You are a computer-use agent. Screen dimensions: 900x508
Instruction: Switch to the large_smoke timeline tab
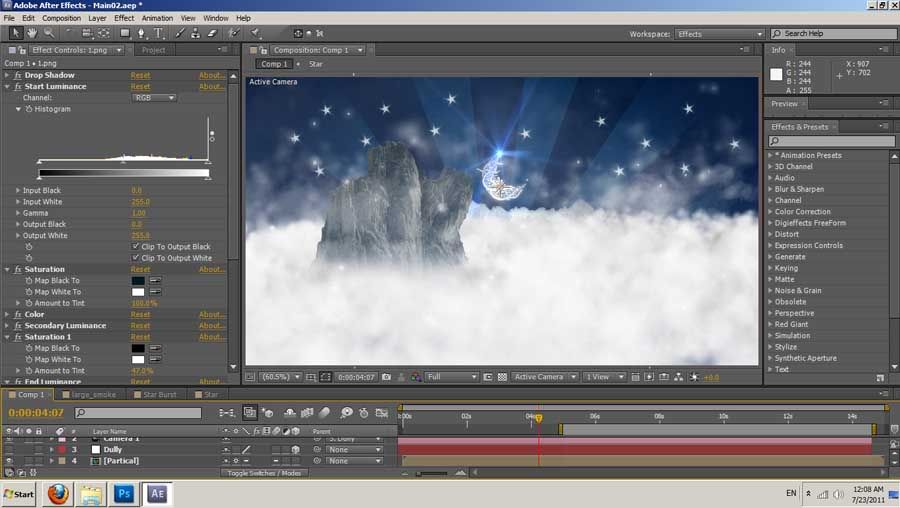[89, 394]
